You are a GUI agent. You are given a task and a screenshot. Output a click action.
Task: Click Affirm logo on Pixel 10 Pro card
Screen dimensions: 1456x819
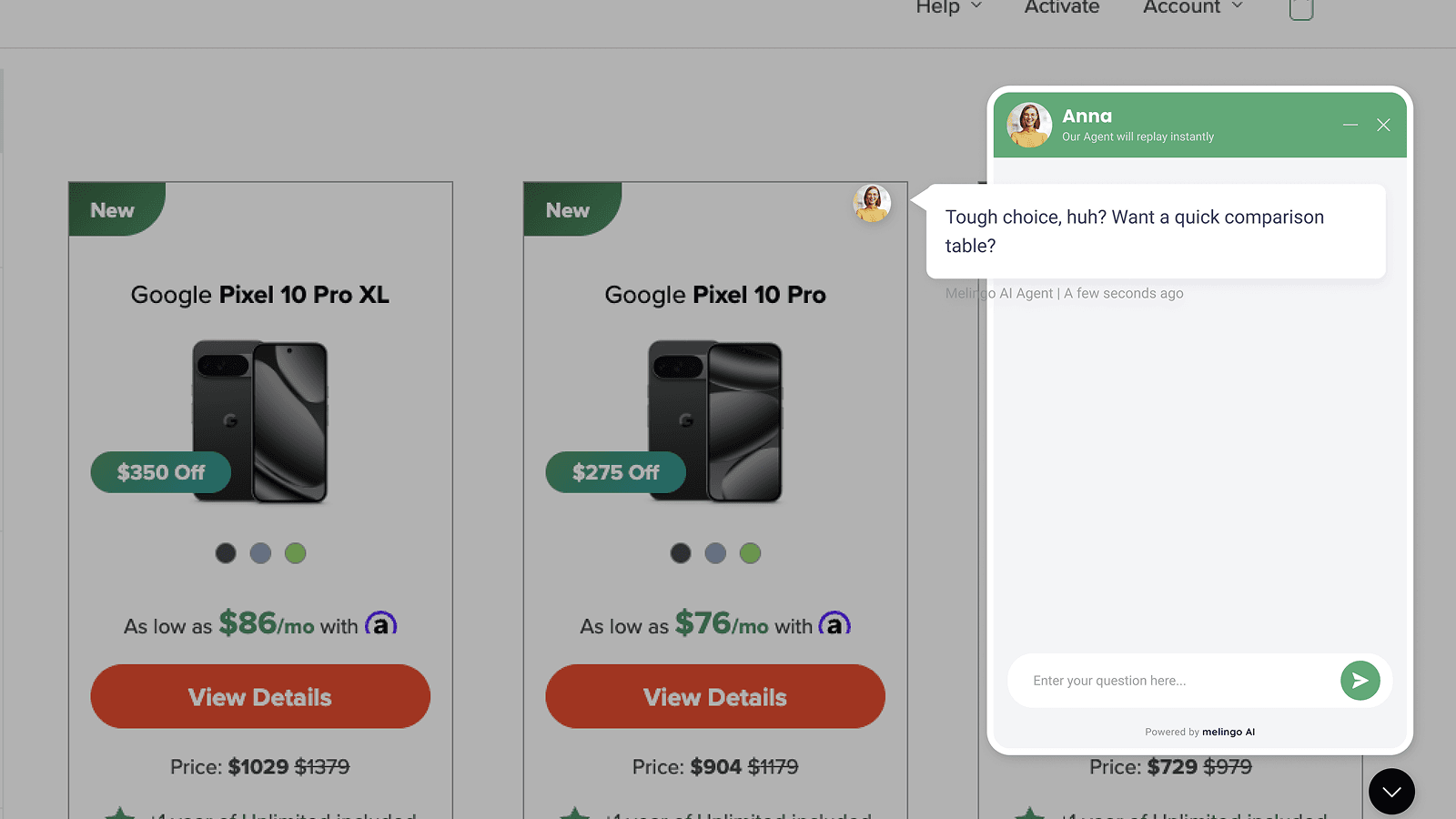pos(834,623)
